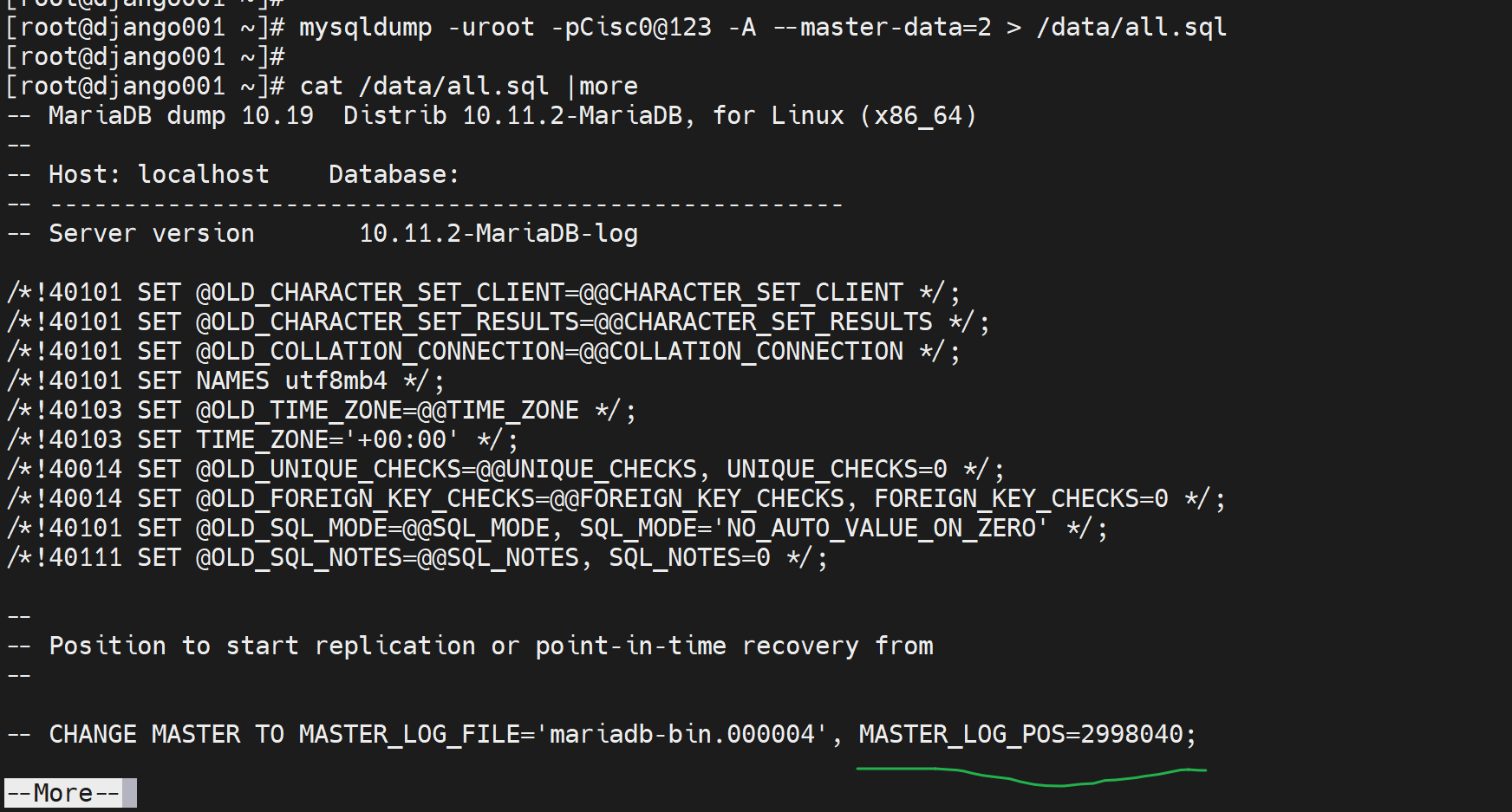The height and width of the screenshot is (812, 1512).
Task: Click the --More-- pager prompt
Action: tap(63, 793)
